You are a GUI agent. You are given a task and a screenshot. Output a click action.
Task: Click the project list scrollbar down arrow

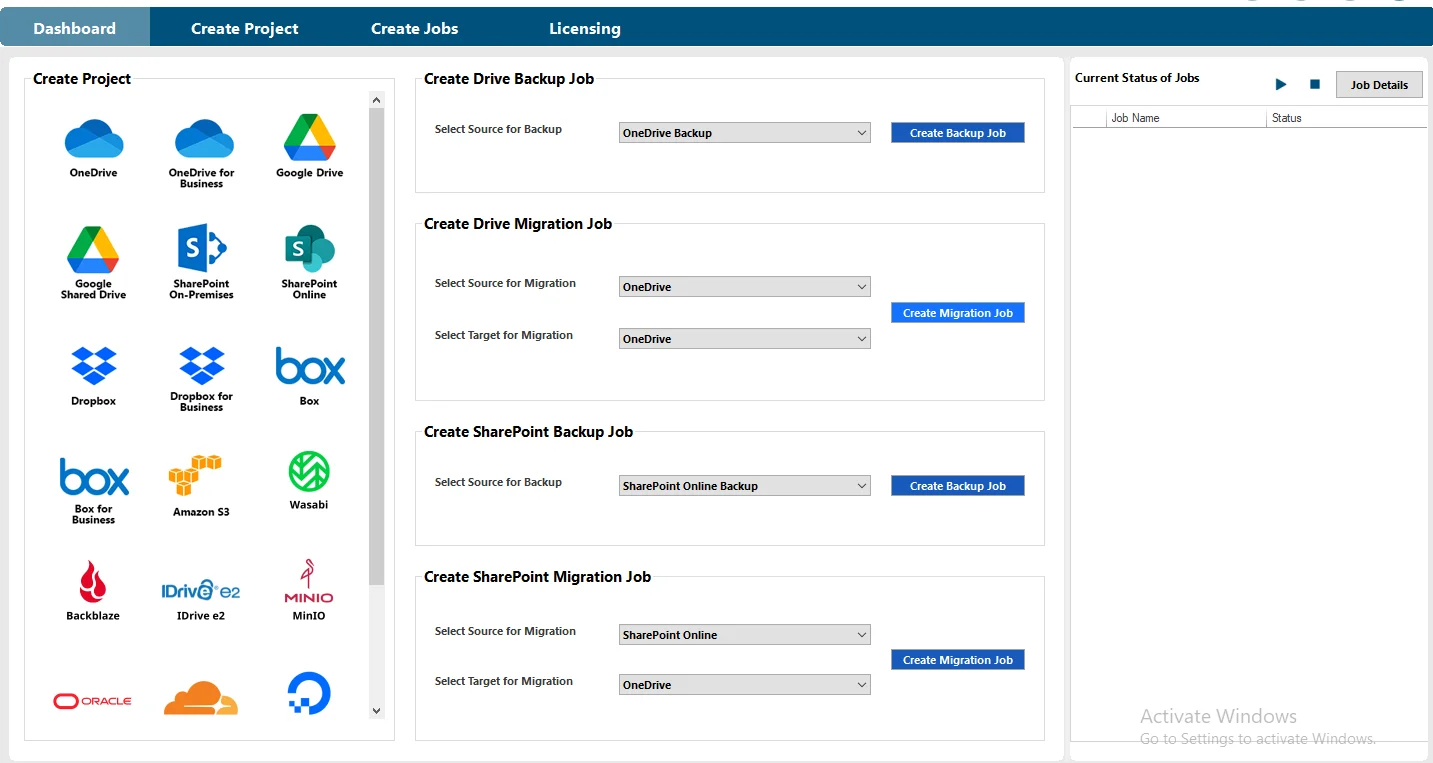(x=376, y=711)
